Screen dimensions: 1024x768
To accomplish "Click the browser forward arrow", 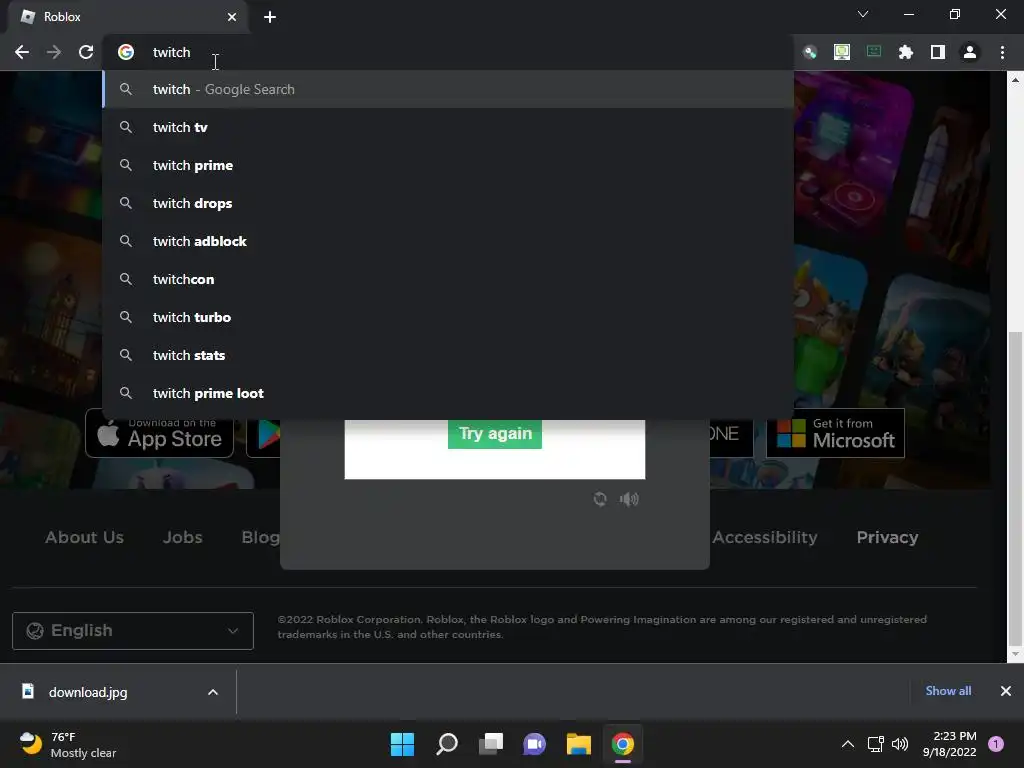I will 54,52.
